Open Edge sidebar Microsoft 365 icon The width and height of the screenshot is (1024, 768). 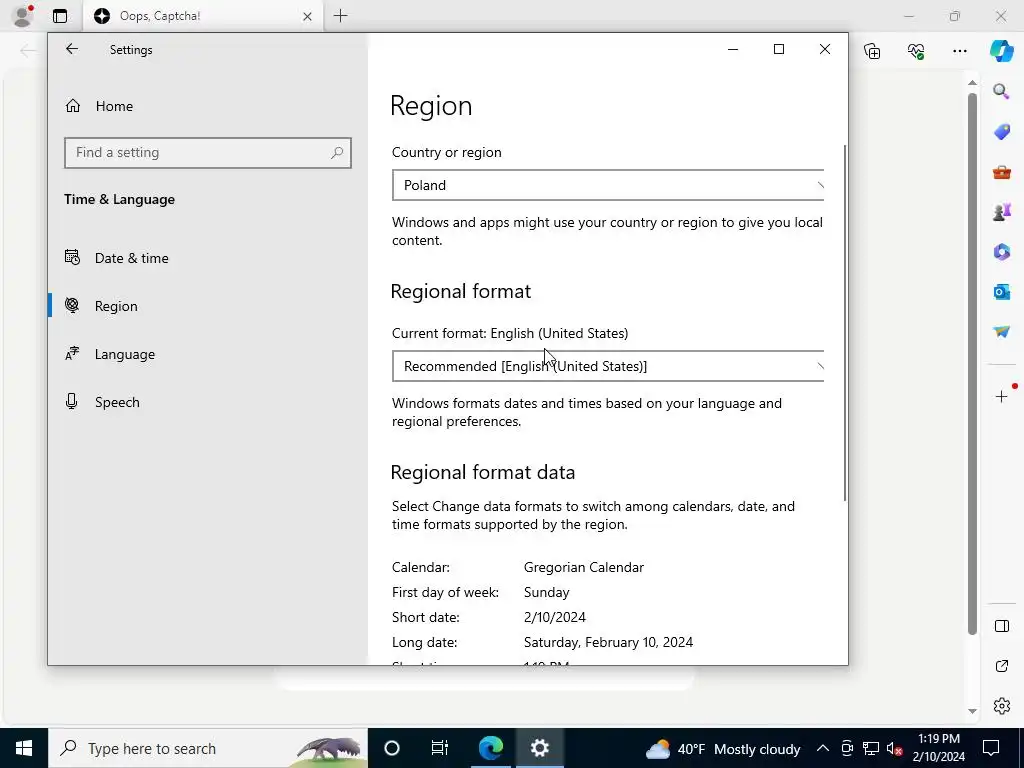point(1001,252)
